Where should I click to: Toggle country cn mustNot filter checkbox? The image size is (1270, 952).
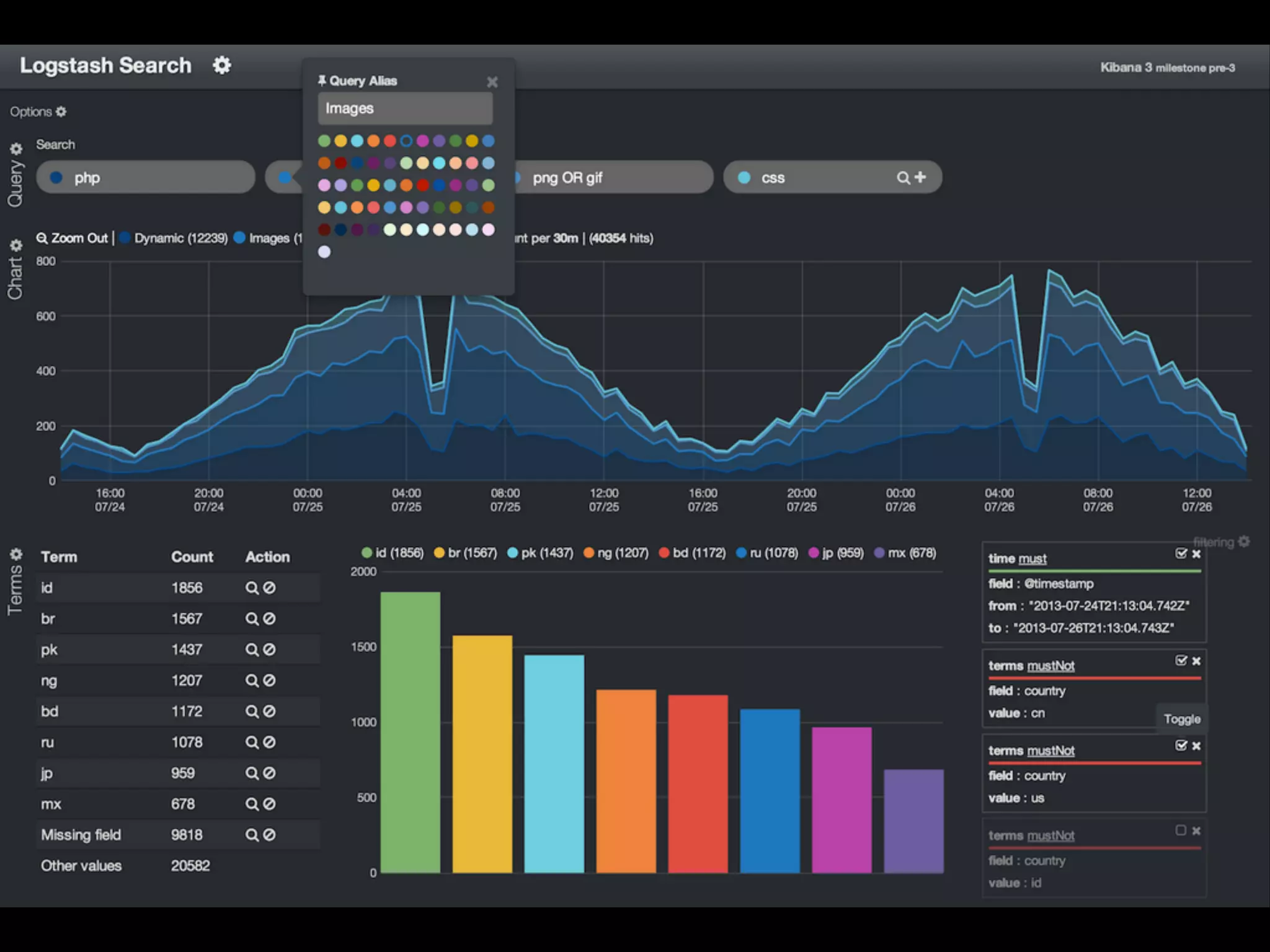(x=1181, y=661)
